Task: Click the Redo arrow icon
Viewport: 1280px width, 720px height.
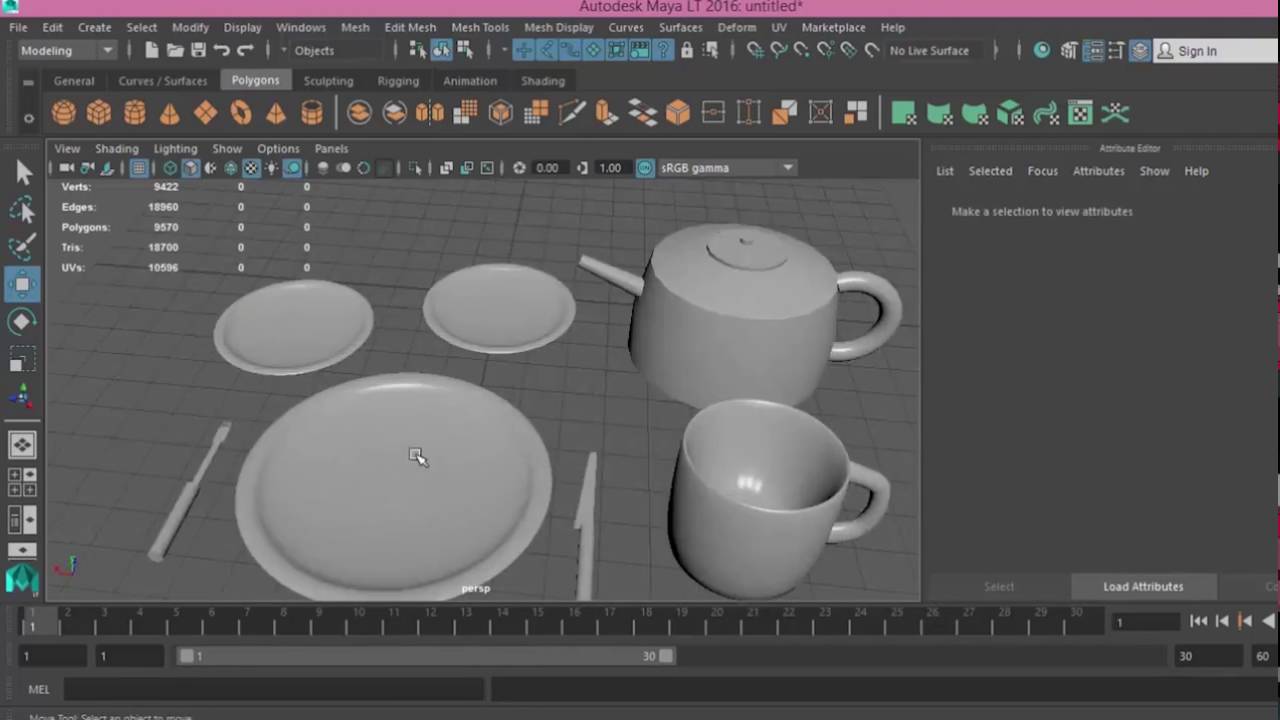Action: tap(245, 50)
